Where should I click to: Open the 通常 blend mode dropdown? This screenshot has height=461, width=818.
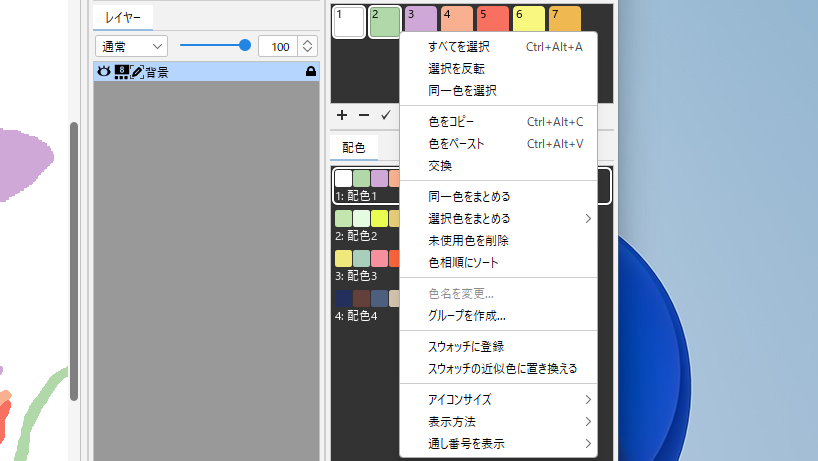coord(131,46)
